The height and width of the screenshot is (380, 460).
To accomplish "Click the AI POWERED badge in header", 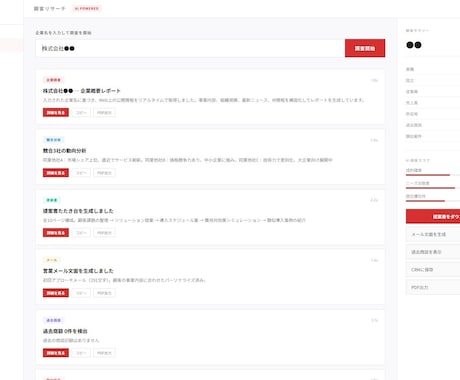I will coord(87,8).
